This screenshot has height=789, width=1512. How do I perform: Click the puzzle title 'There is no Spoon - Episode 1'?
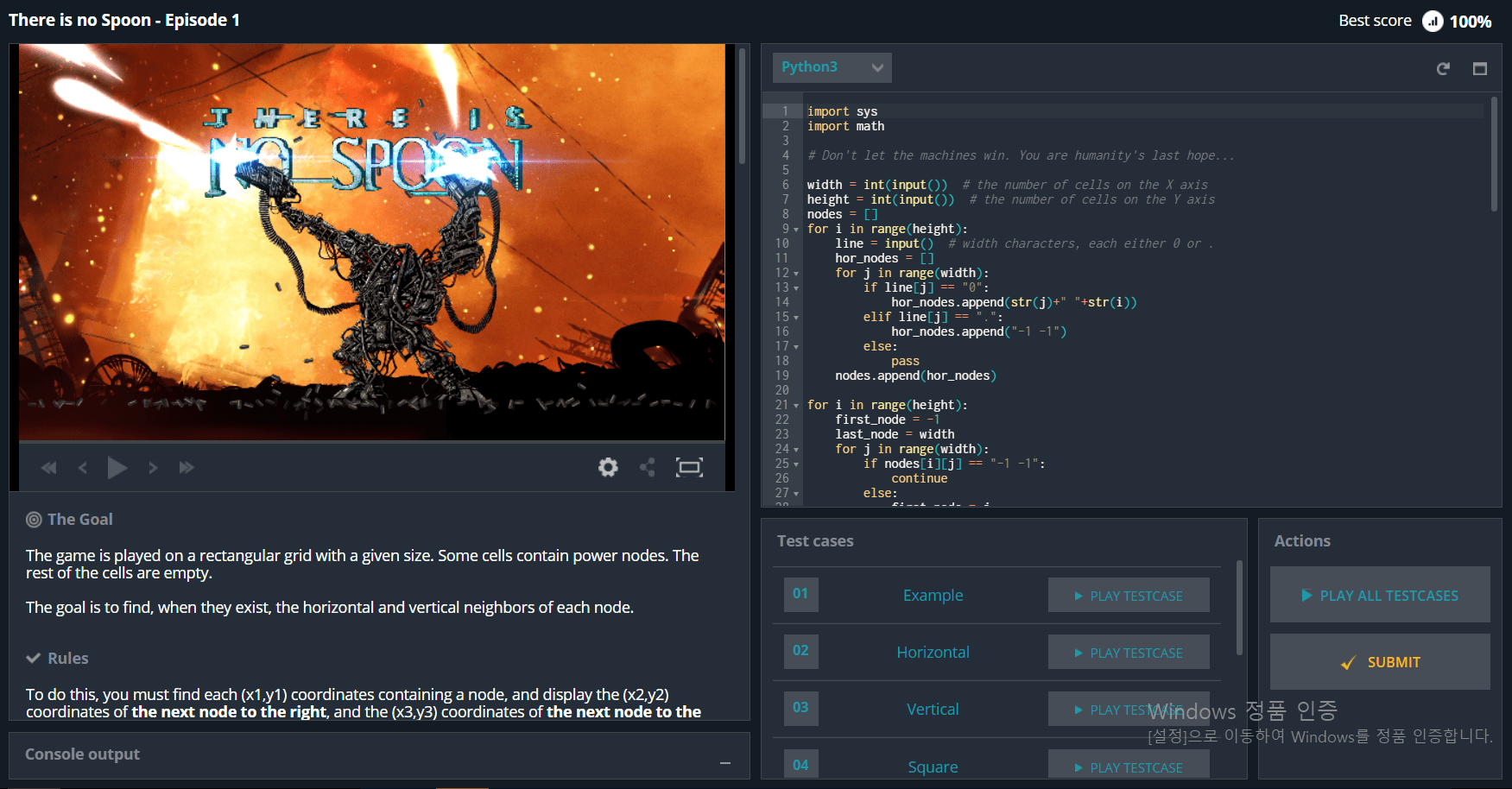(124, 20)
